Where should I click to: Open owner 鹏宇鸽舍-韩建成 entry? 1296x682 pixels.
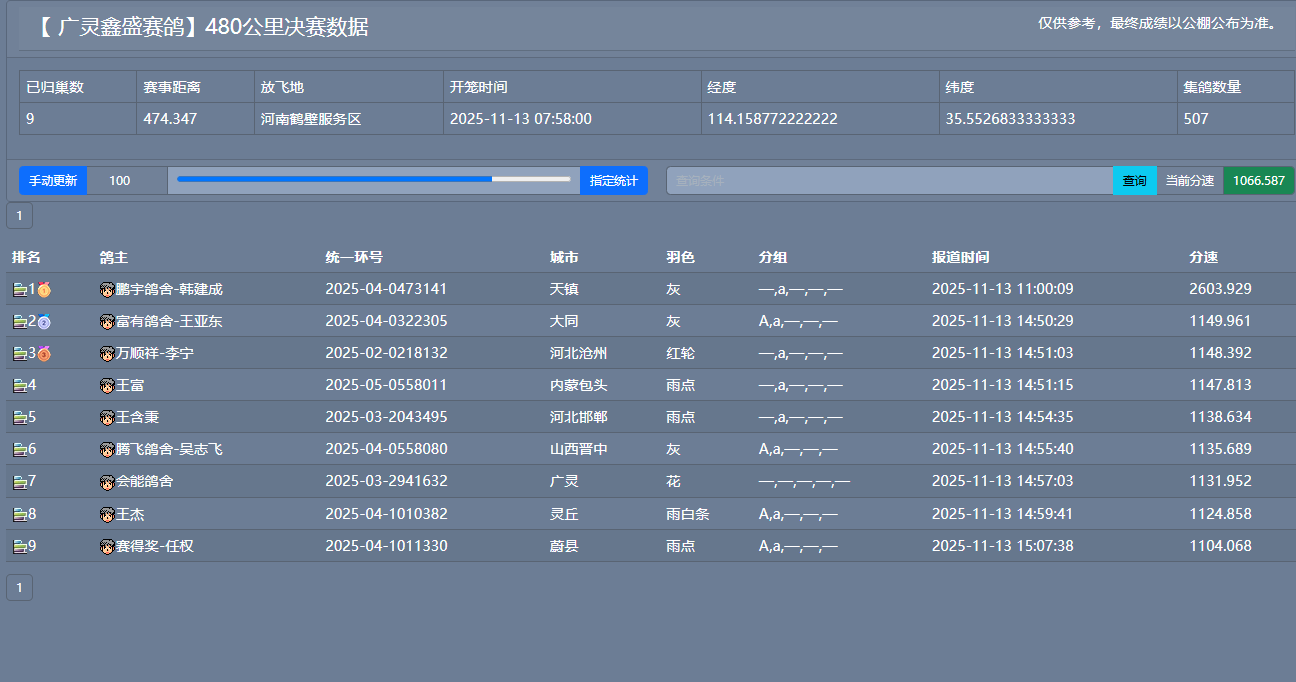coord(168,290)
